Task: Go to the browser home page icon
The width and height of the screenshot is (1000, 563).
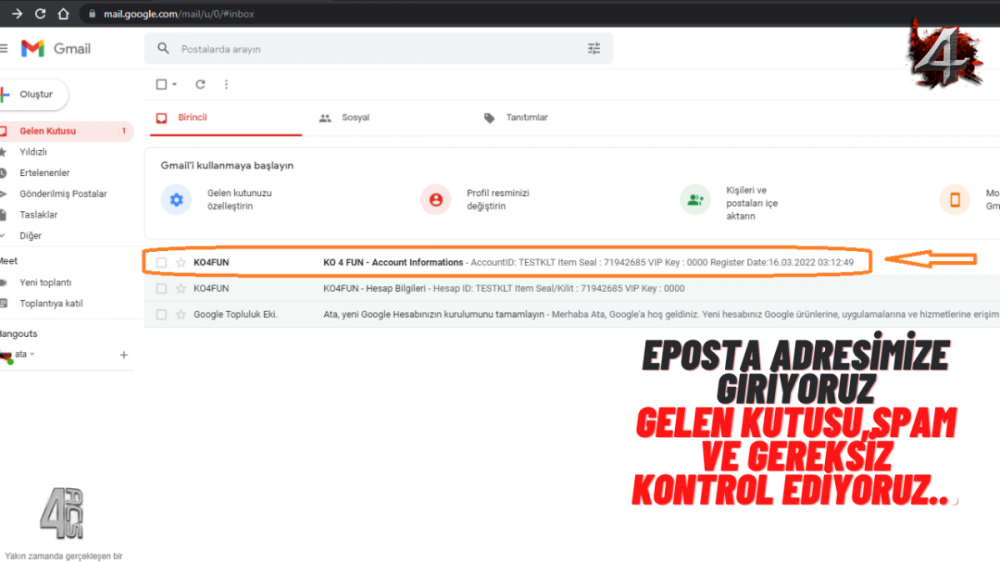Action: click(63, 13)
